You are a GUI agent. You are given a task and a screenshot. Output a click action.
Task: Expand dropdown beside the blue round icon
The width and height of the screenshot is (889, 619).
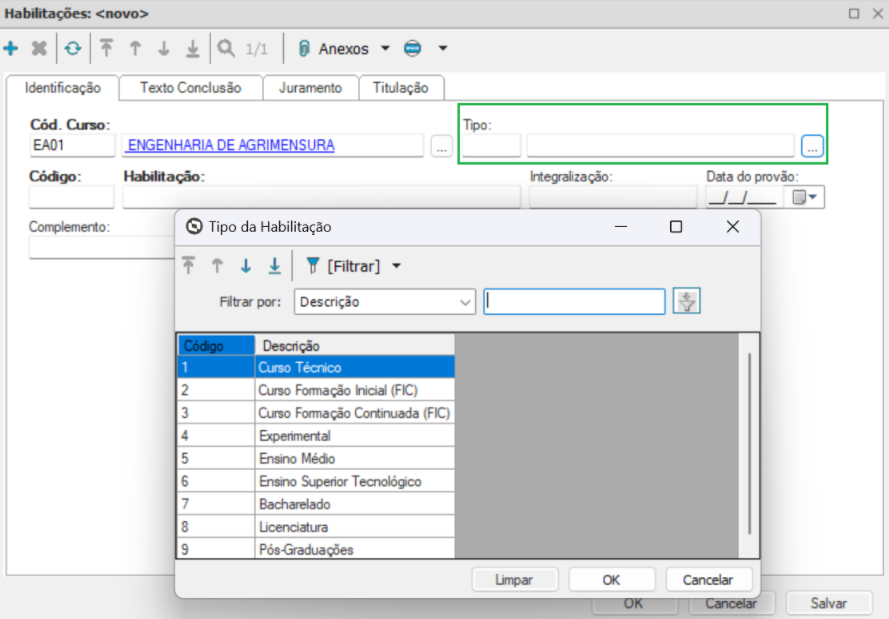[443, 49]
